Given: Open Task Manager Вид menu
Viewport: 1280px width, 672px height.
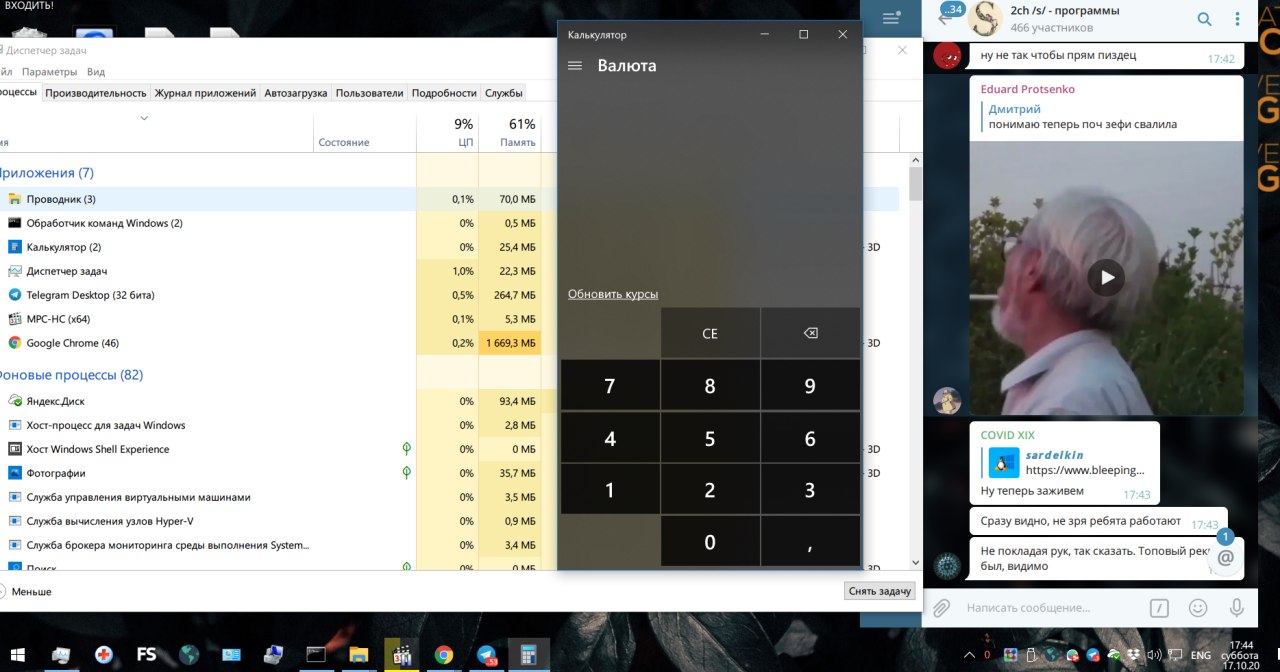Looking at the screenshot, I should [96, 72].
